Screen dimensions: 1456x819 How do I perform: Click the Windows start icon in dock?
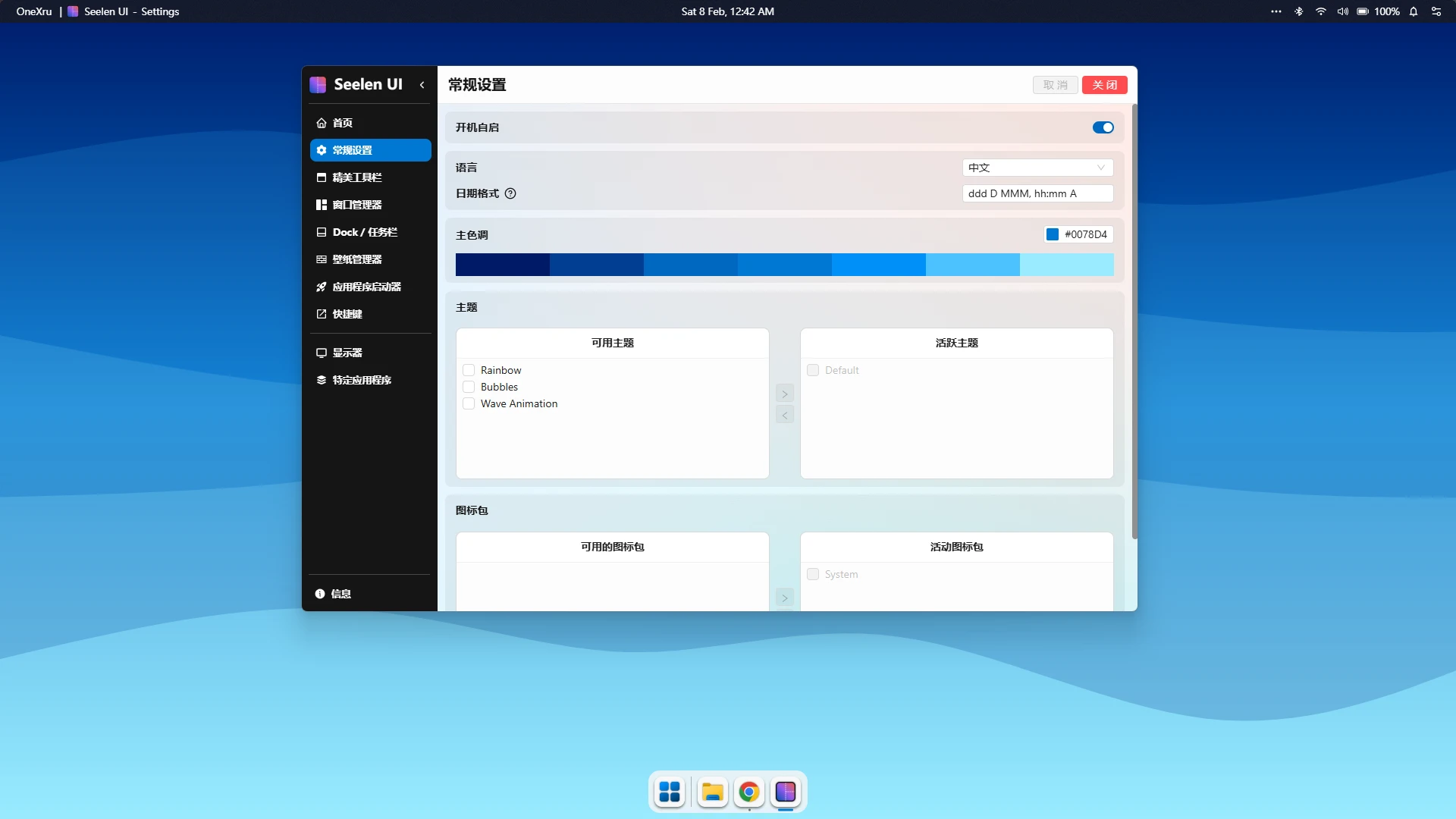click(x=670, y=792)
